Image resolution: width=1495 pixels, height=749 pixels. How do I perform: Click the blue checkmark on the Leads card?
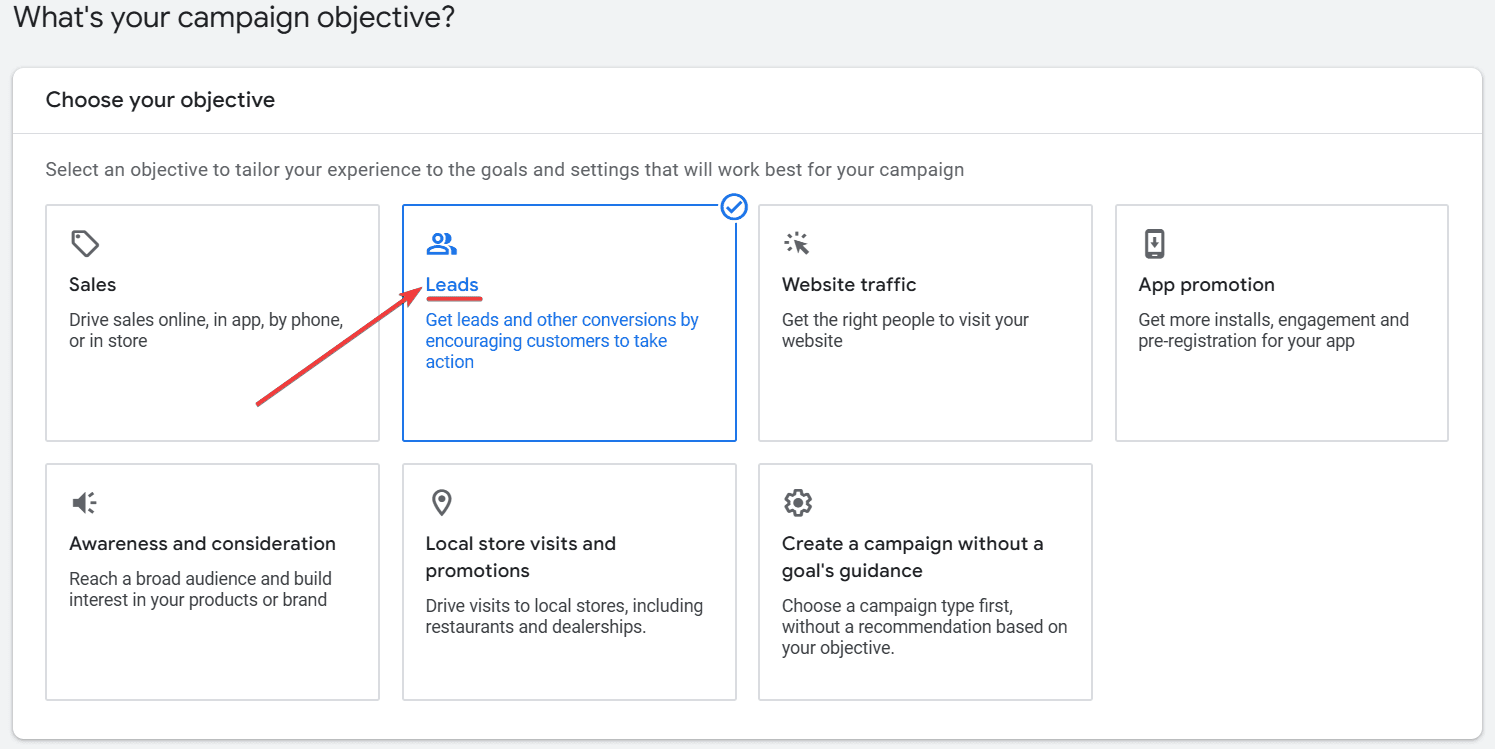[734, 207]
